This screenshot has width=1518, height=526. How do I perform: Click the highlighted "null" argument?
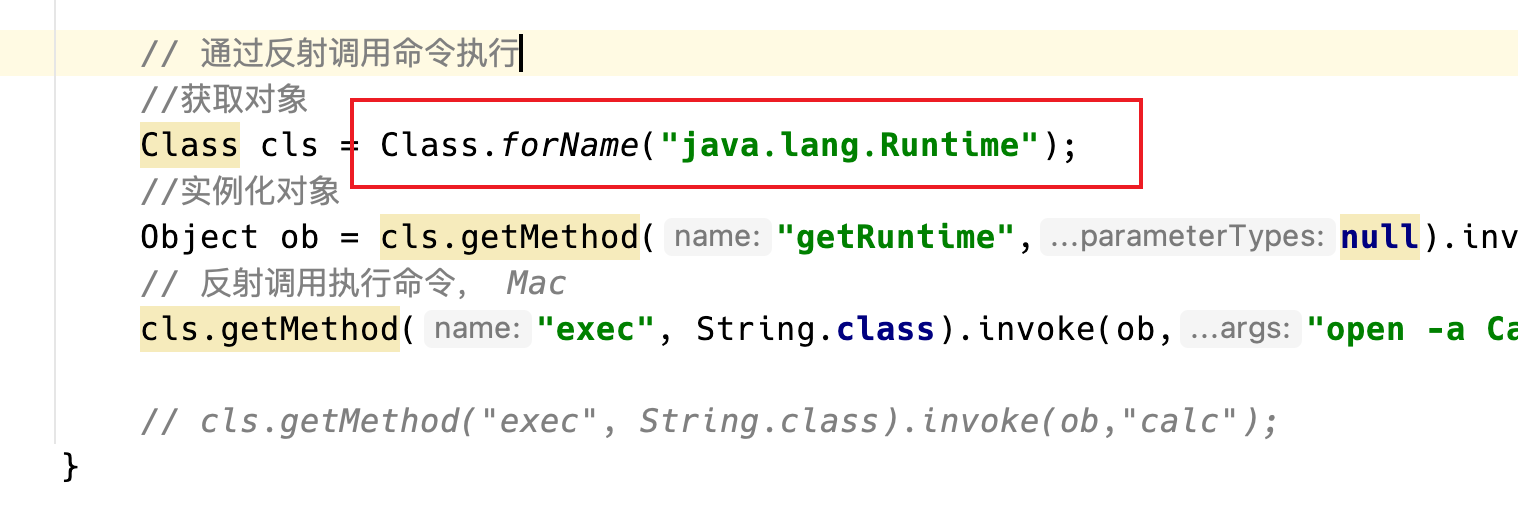pos(1379,237)
